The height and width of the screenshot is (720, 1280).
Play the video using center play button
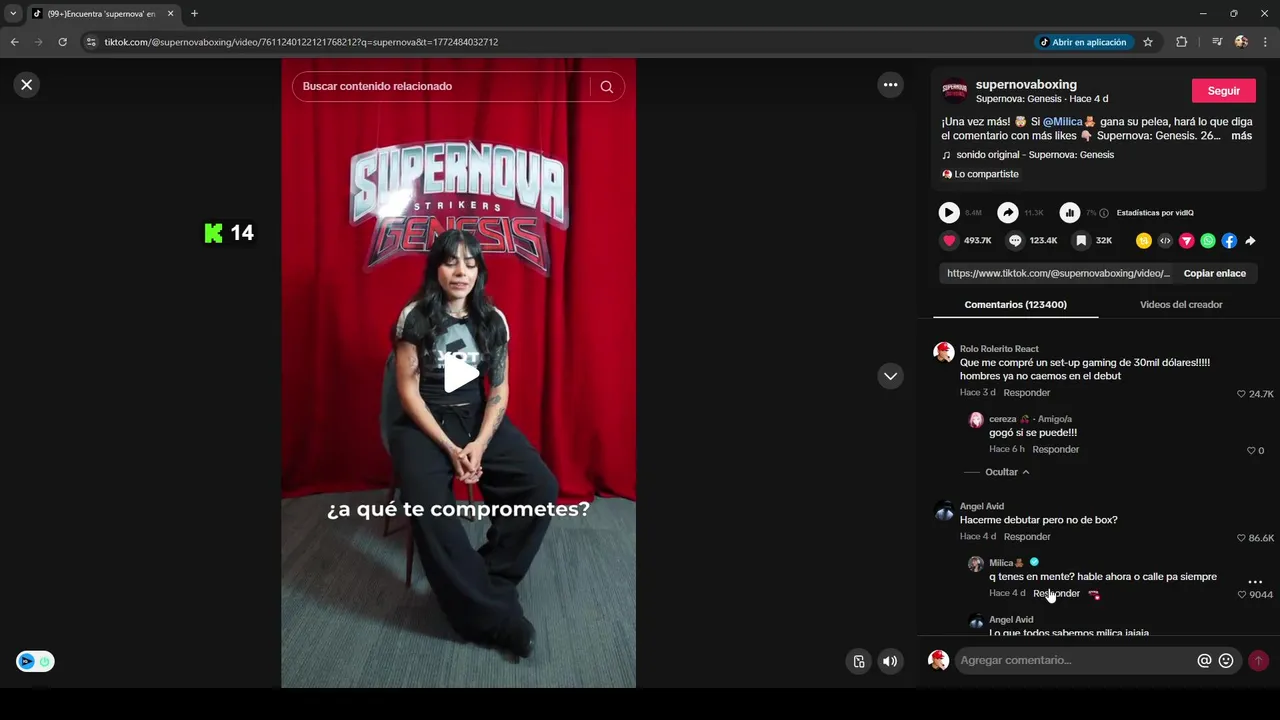click(459, 374)
